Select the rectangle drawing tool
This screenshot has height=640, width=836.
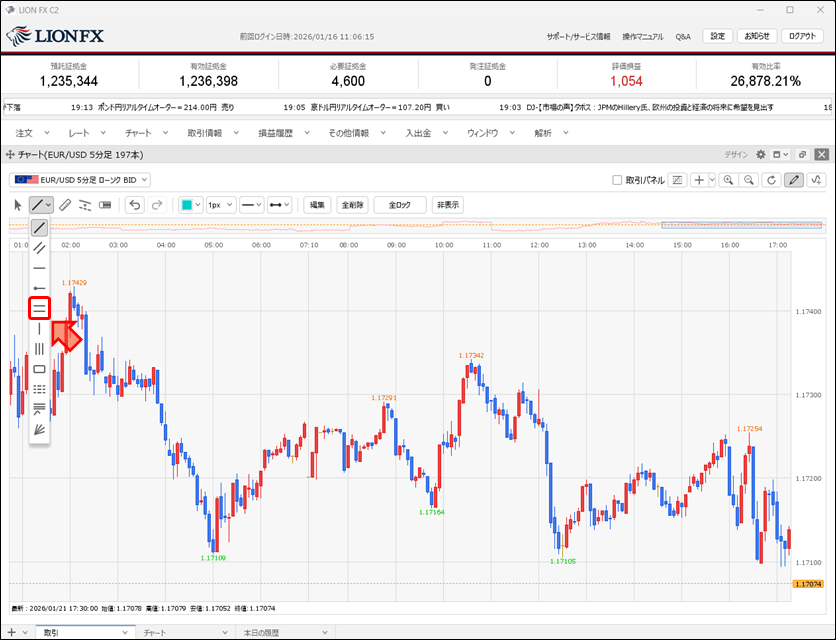[39, 369]
